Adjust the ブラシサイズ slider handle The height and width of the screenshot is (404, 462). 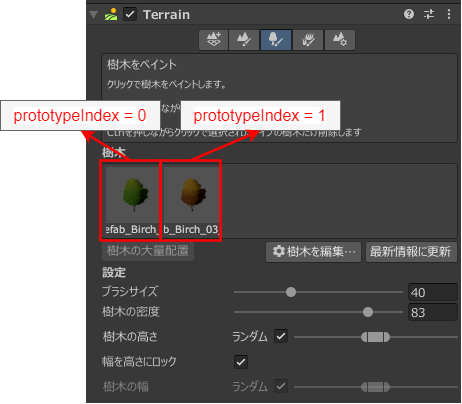(291, 292)
